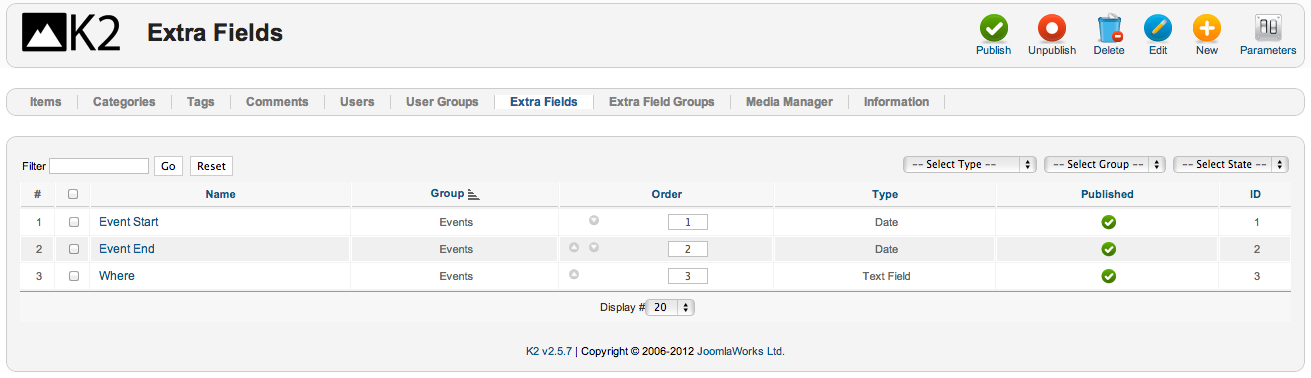This screenshot has width=1311, height=378.
Task: Click the Unpublish toolbar icon
Action: tap(1051, 28)
